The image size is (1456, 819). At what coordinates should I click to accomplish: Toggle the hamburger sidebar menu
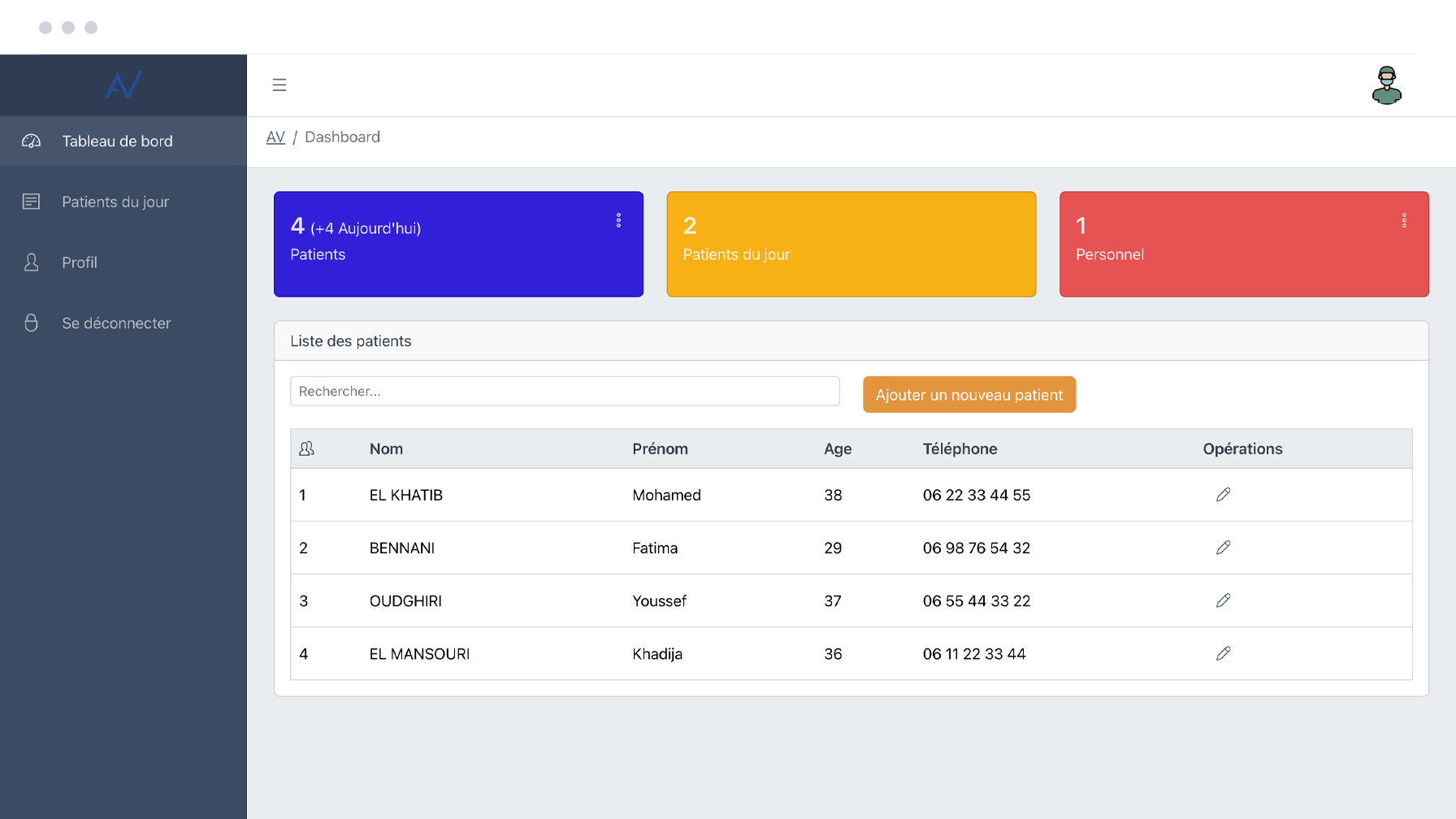coord(279,84)
